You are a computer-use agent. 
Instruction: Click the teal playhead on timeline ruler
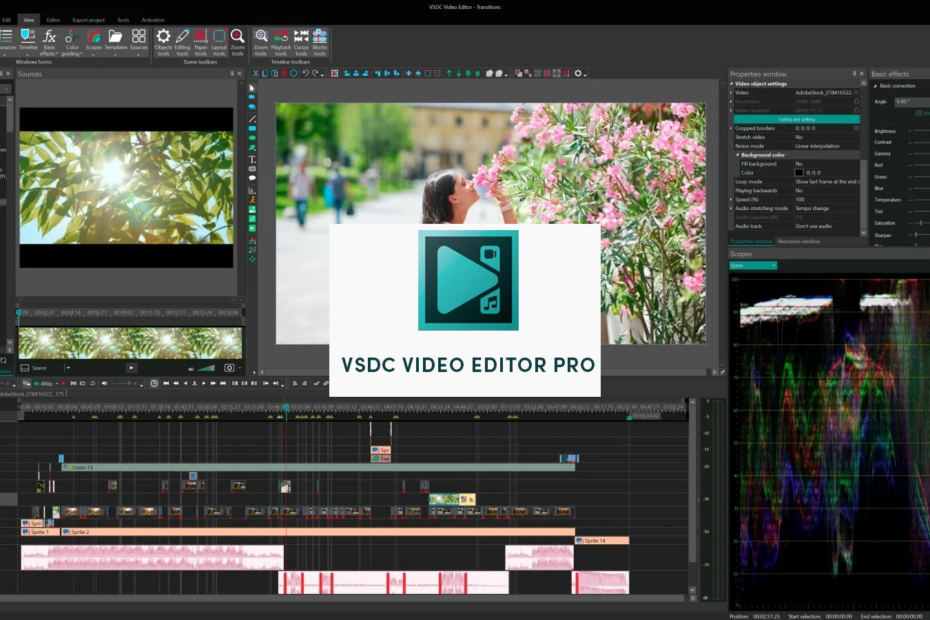coord(286,407)
